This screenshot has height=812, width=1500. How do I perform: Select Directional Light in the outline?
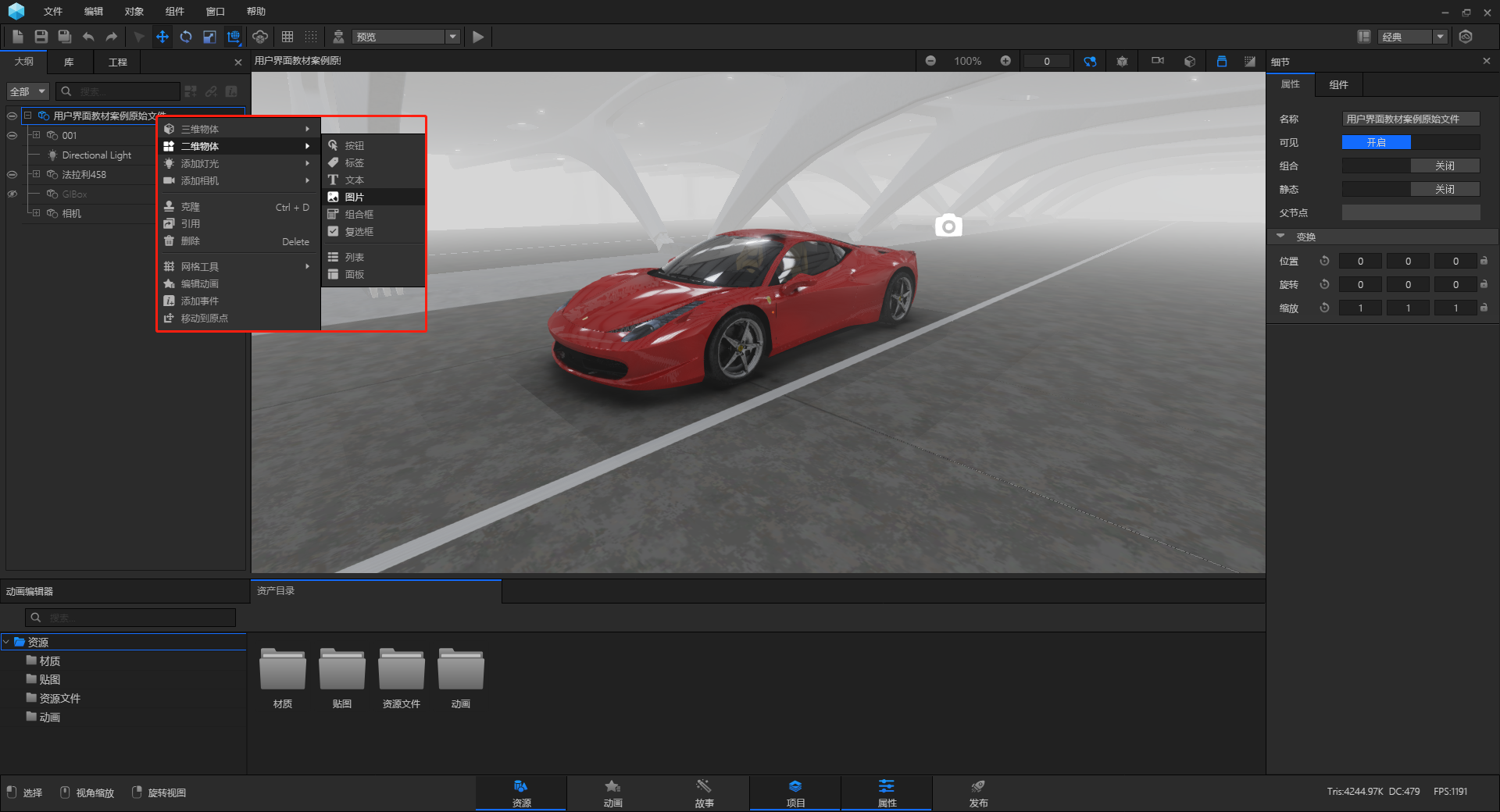click(x=96, y=155)
